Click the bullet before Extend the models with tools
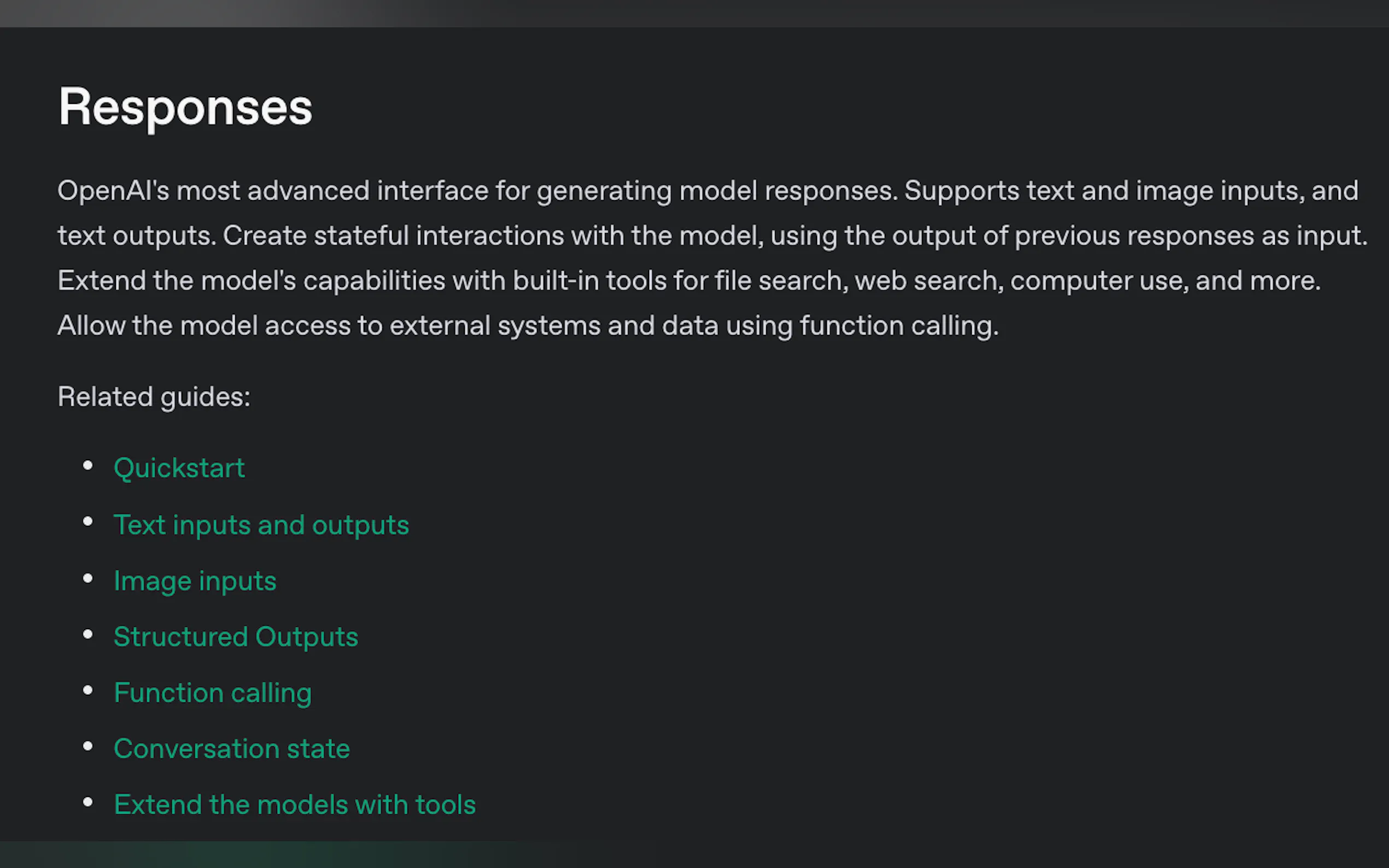The image size is (1389, 868). 88,802
